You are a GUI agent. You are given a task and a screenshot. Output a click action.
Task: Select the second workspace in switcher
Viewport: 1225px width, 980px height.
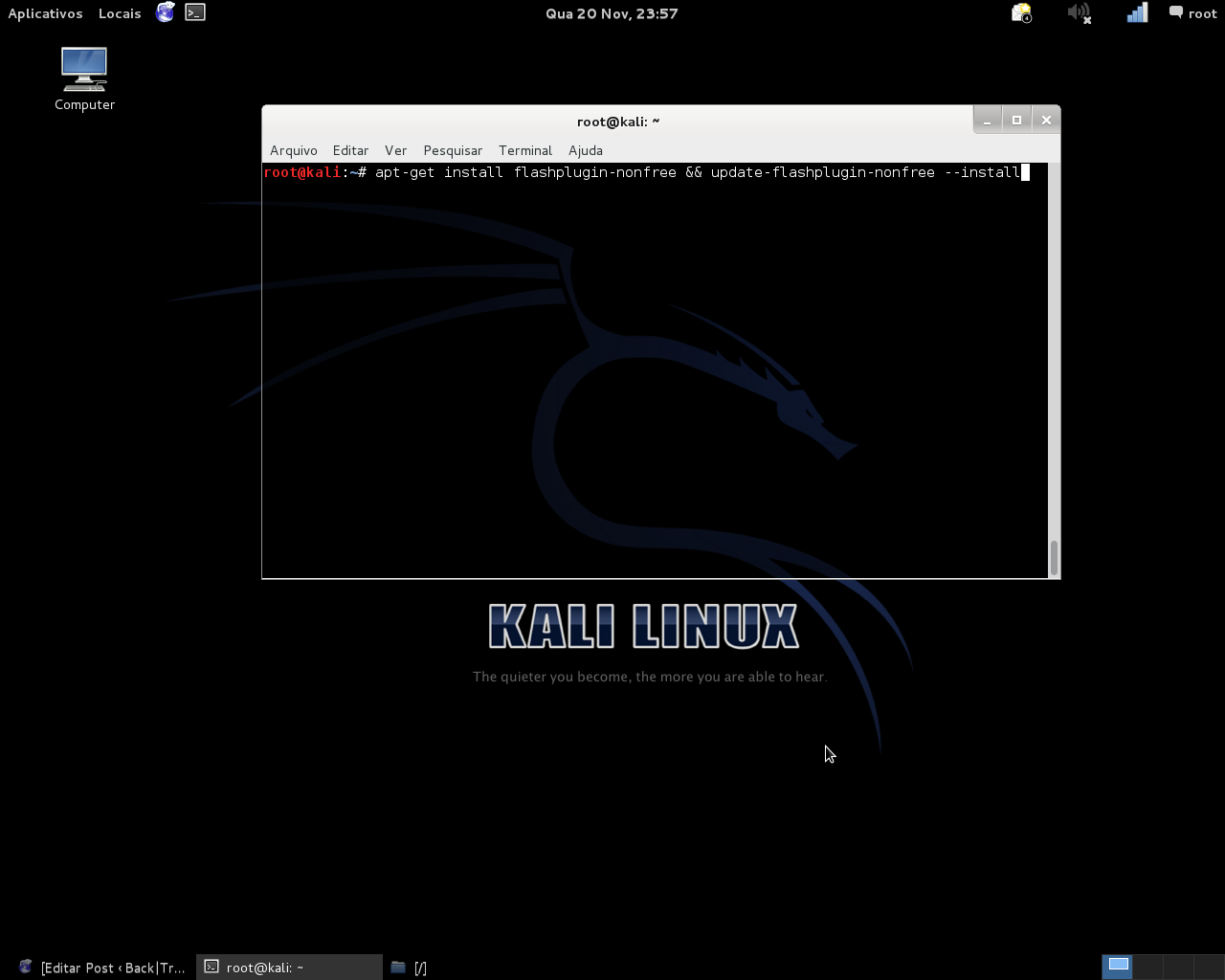click(x=1148, y=967)
